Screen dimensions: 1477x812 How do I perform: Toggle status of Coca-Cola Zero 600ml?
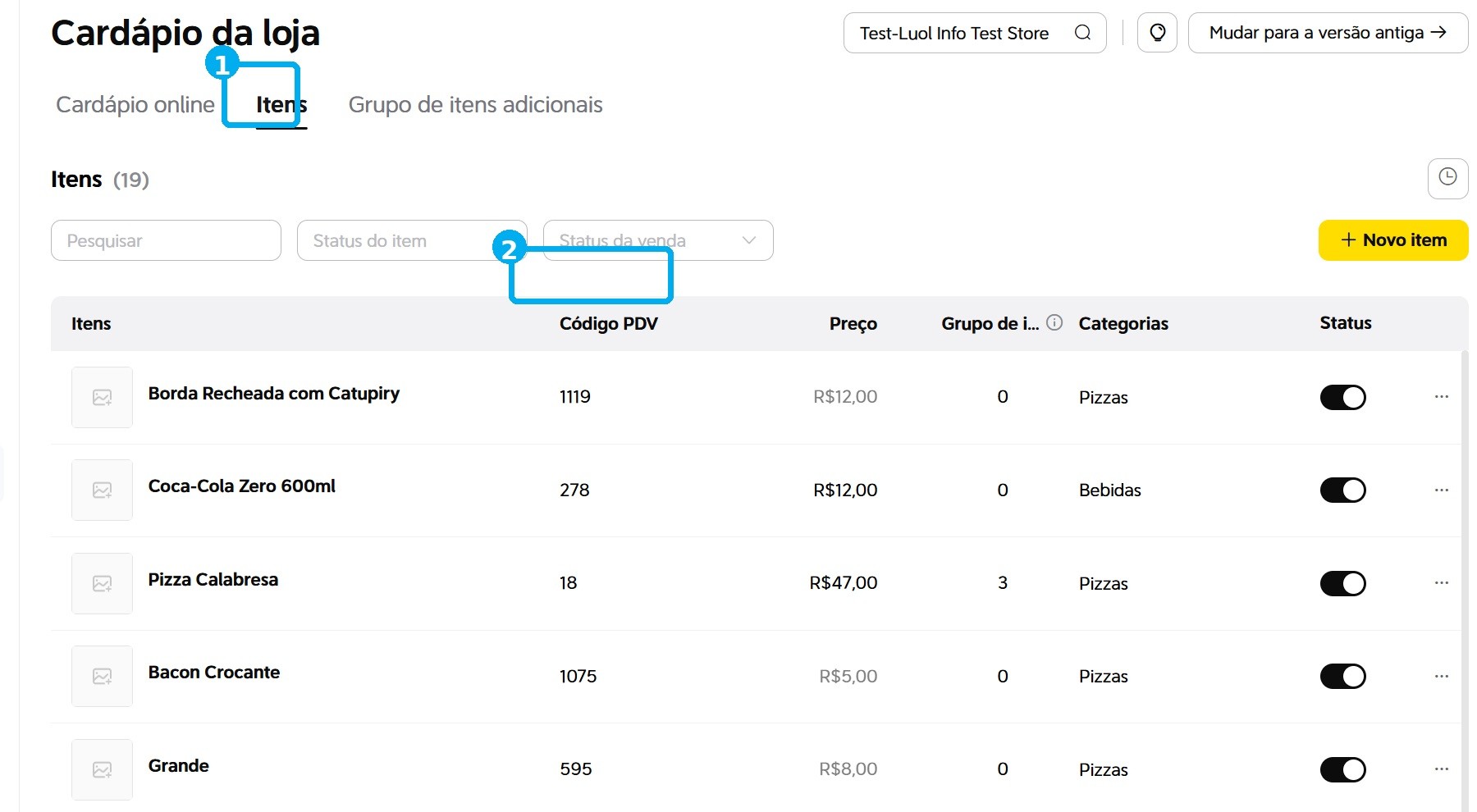click(x=1342, y=490)
